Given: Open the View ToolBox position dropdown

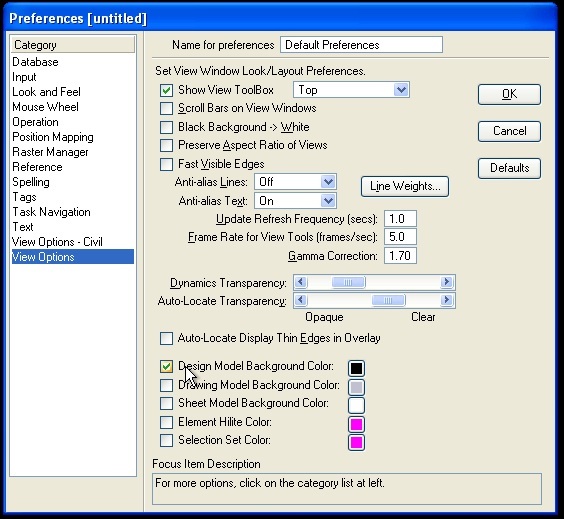Looking at the screenshot, I should [351, 90].
